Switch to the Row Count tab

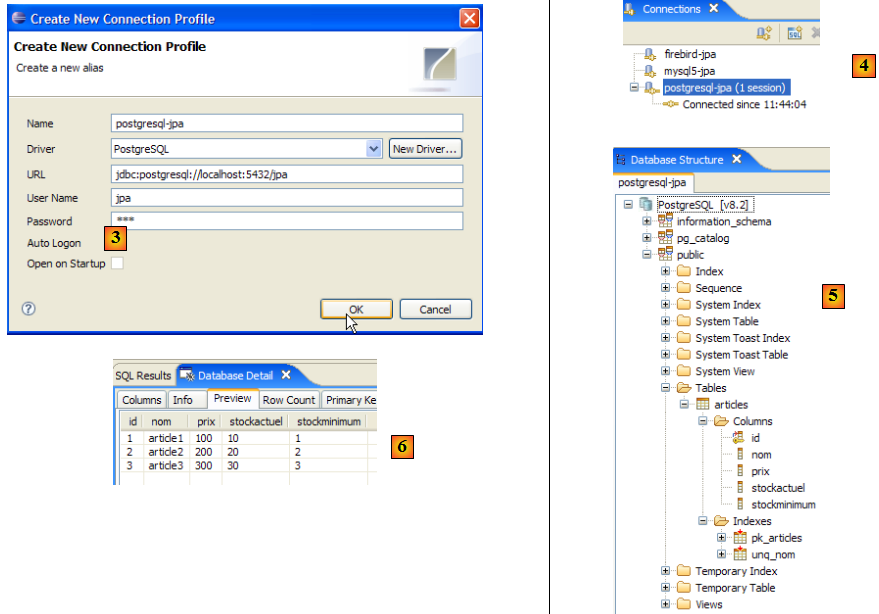(x=288, y=400)
